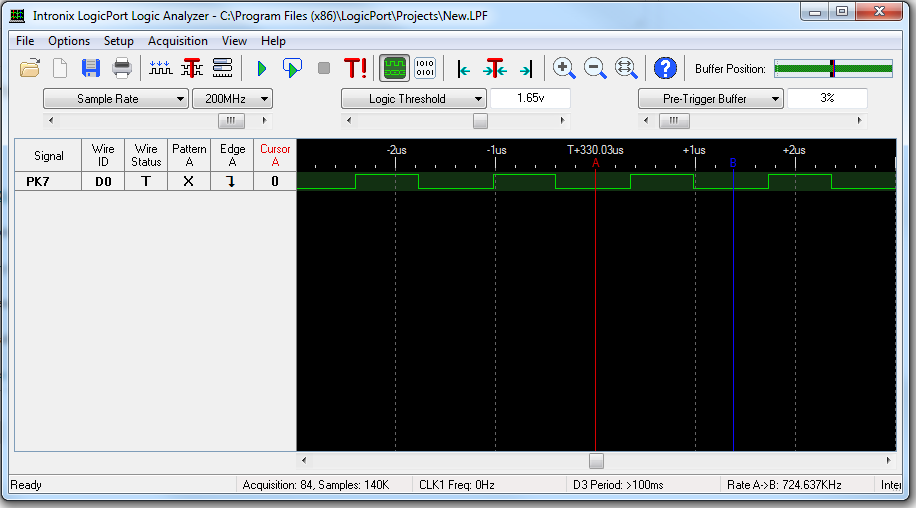Click the Buffer Position indicator bar
The height and width of the screenshot is (508, 916).
click(833, 68)
